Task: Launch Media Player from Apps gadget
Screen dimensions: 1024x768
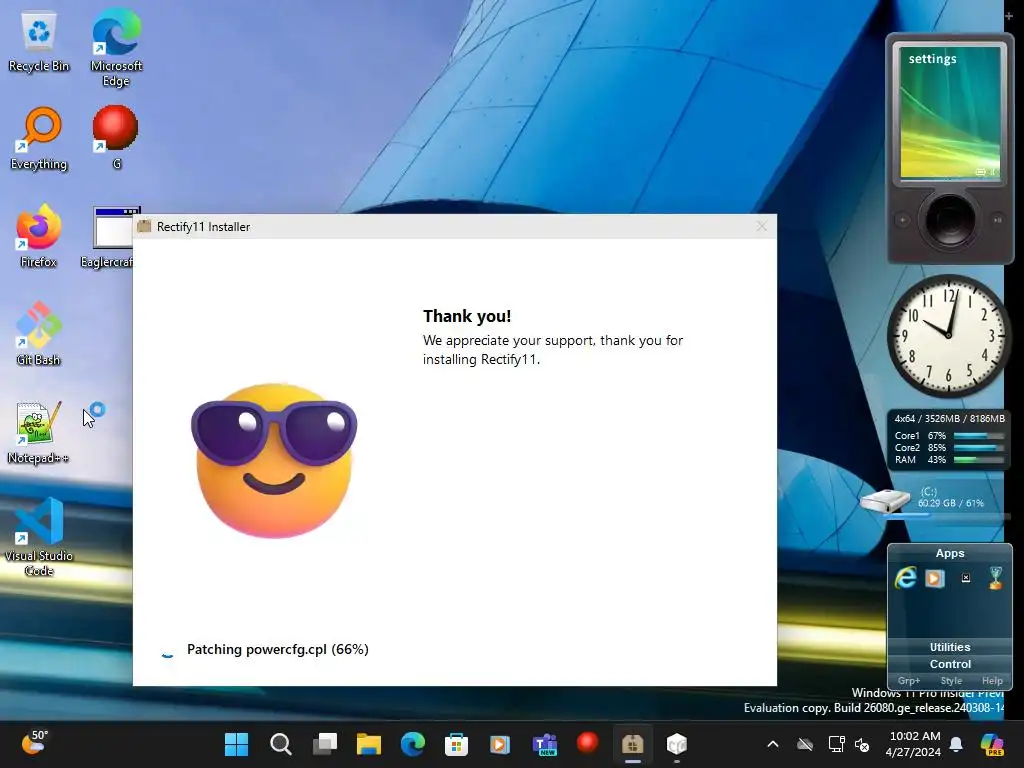Action: click(935, 578)
